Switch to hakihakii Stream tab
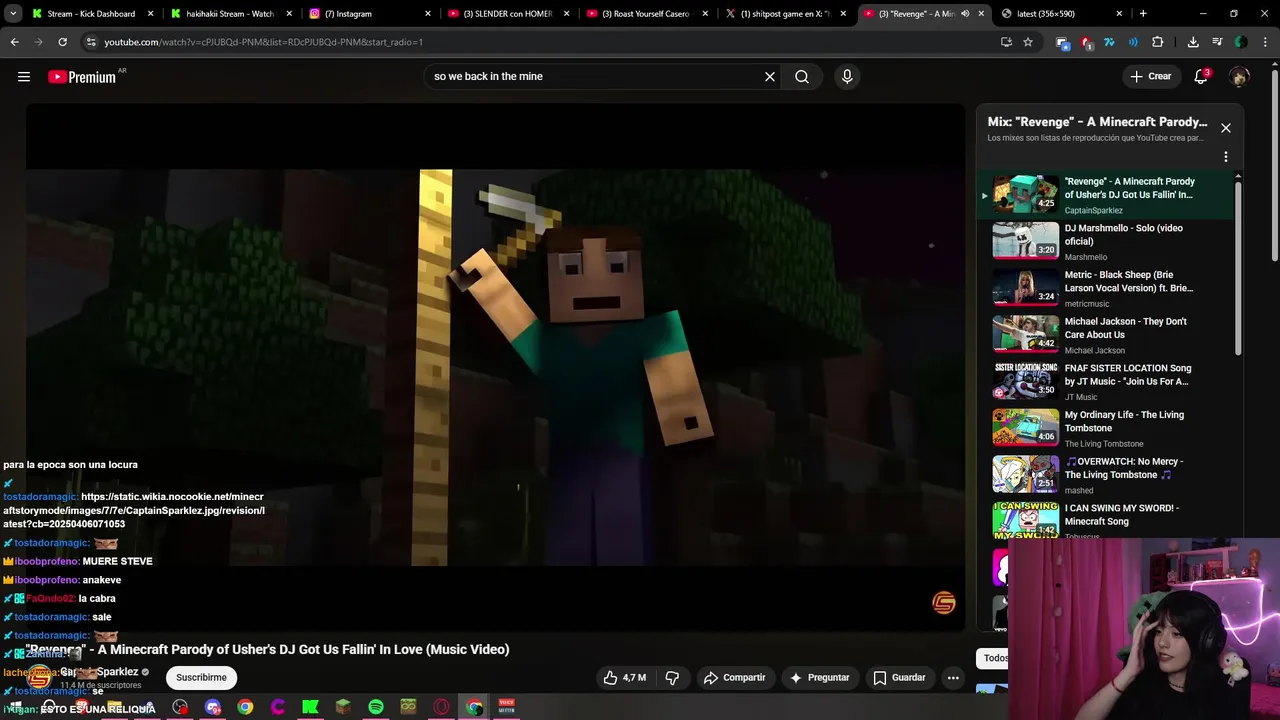Screen dimensions: 1280x720 click(230, 14)
